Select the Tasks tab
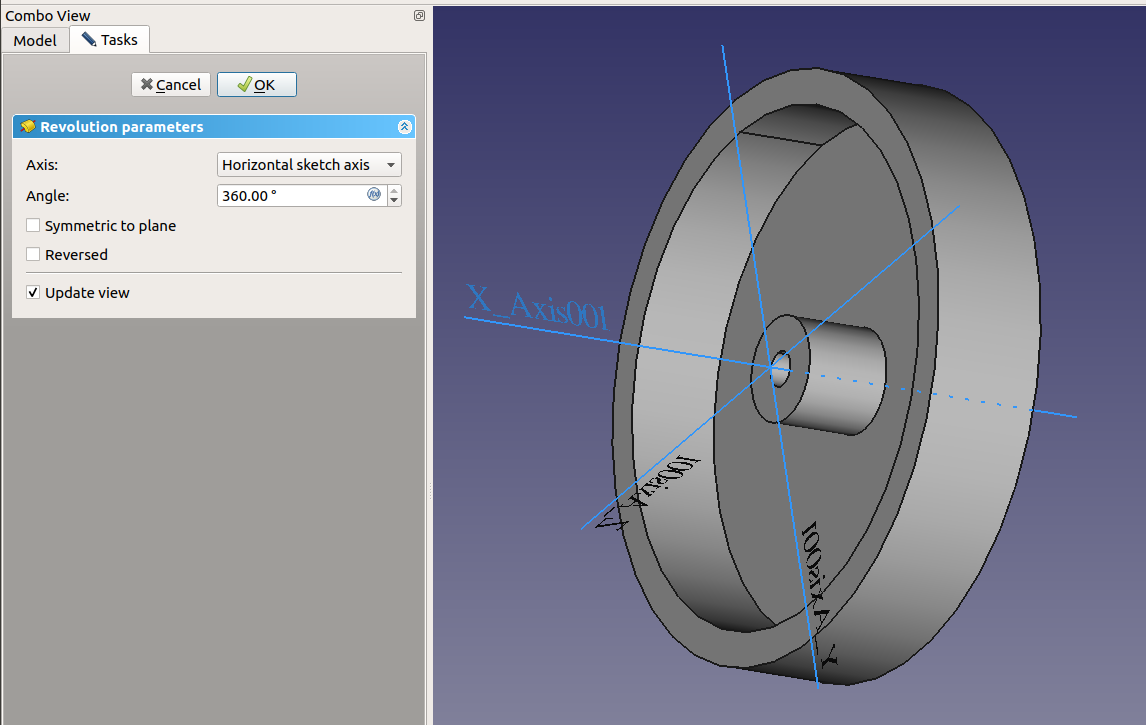The height and width of the screenshot is (725, 1146). point(110,40)
